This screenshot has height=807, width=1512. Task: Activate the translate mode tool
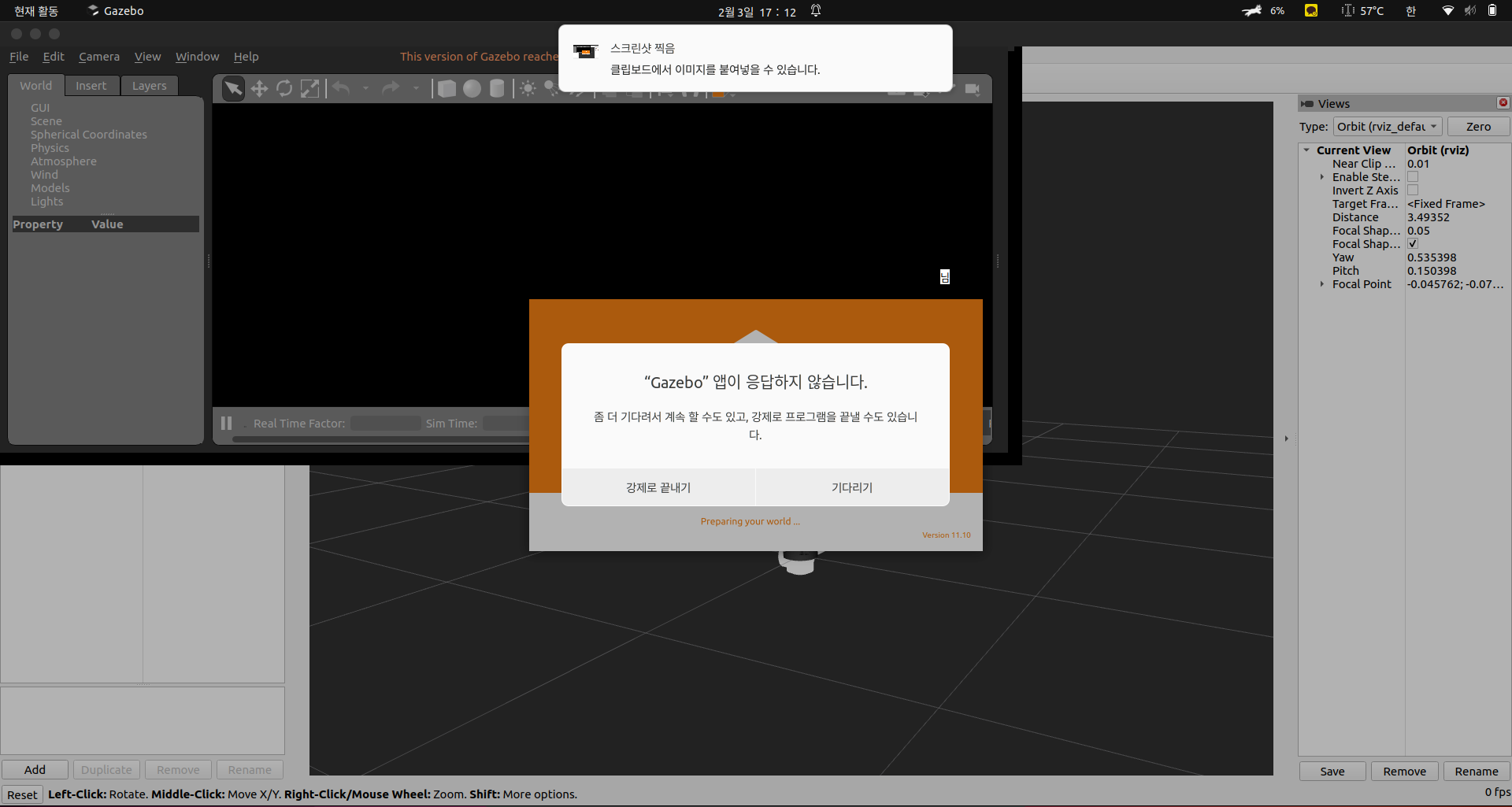[259, 88]
